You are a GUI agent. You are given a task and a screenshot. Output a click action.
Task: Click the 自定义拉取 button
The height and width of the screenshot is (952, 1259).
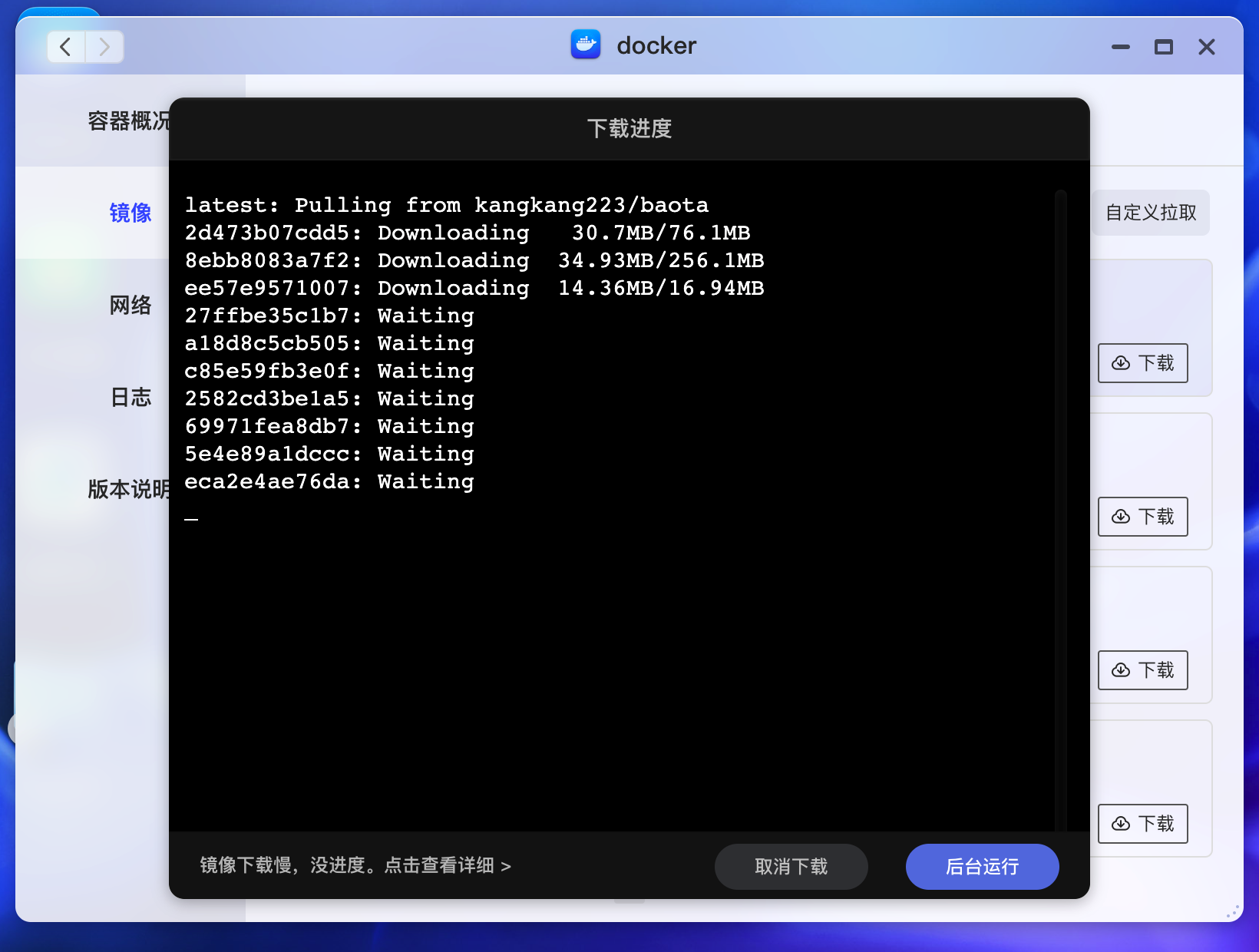1150,213
